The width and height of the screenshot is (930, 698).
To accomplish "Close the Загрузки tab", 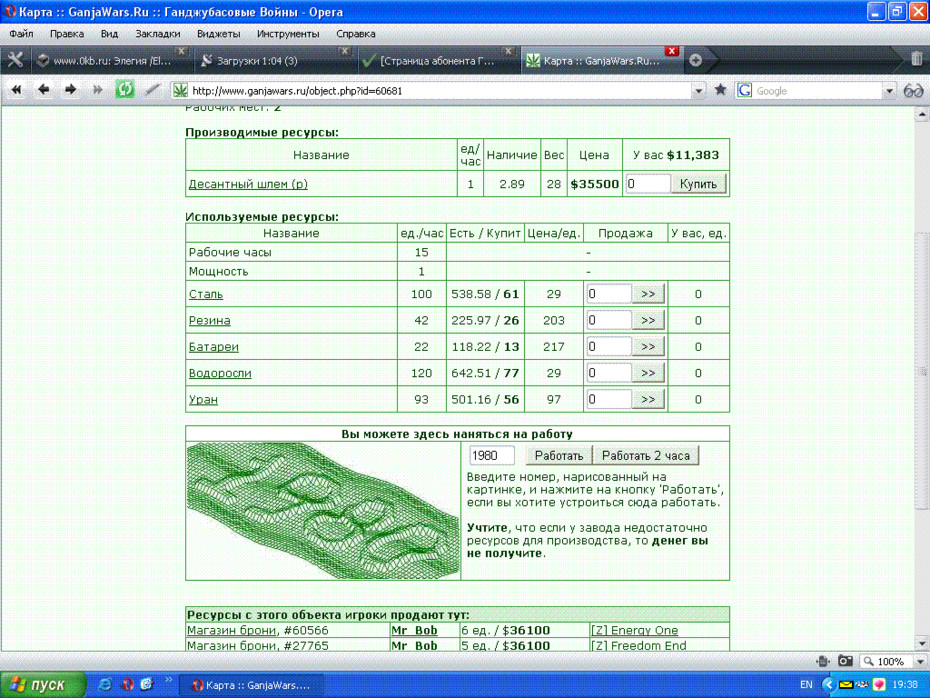I will 344,51.
